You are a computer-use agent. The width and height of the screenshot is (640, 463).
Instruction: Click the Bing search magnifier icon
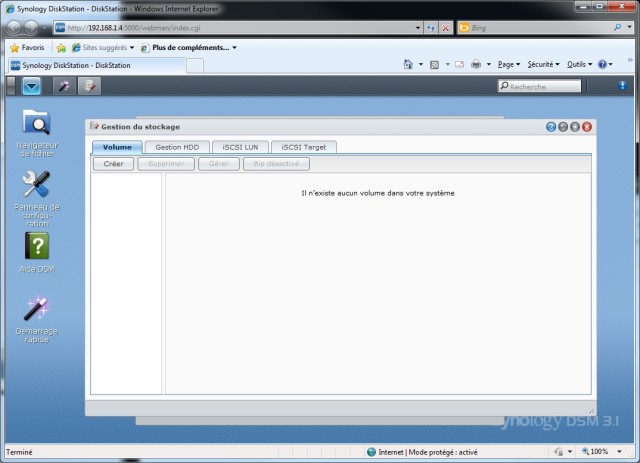click(618, 27)
